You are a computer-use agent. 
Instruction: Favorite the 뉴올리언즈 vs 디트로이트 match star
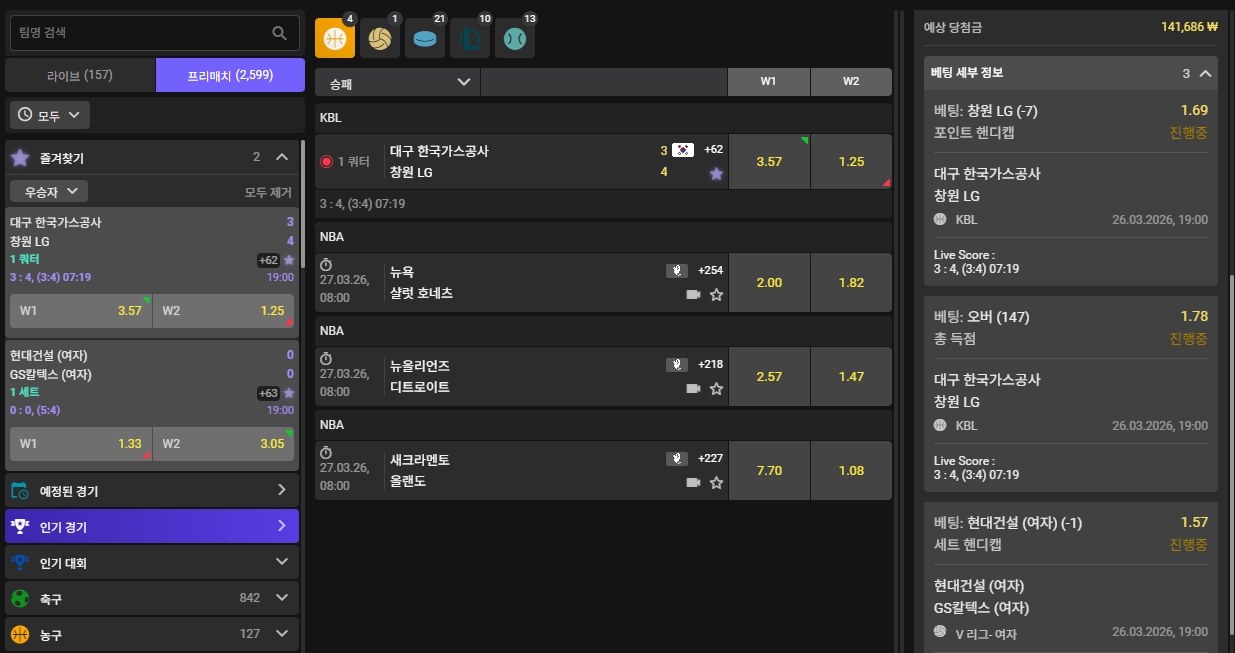[716, 388]
